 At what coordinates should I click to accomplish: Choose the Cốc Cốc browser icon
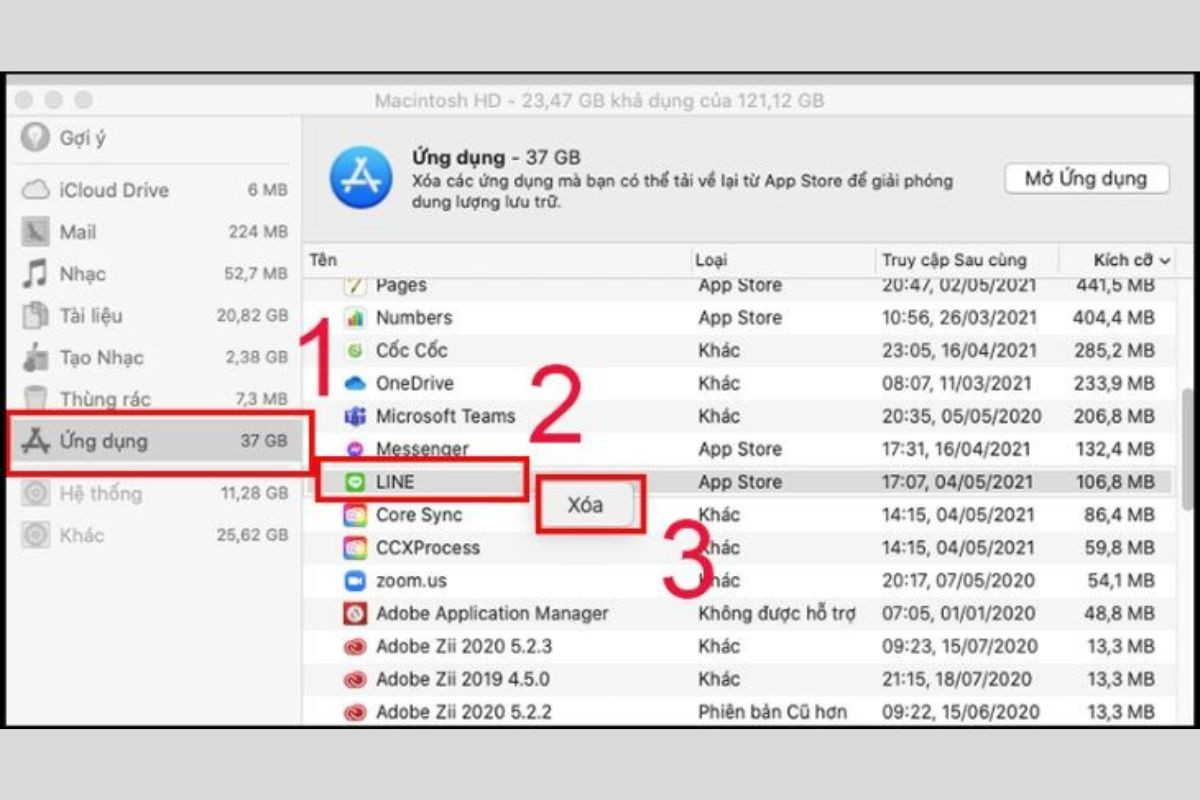(x=355, y=351)
